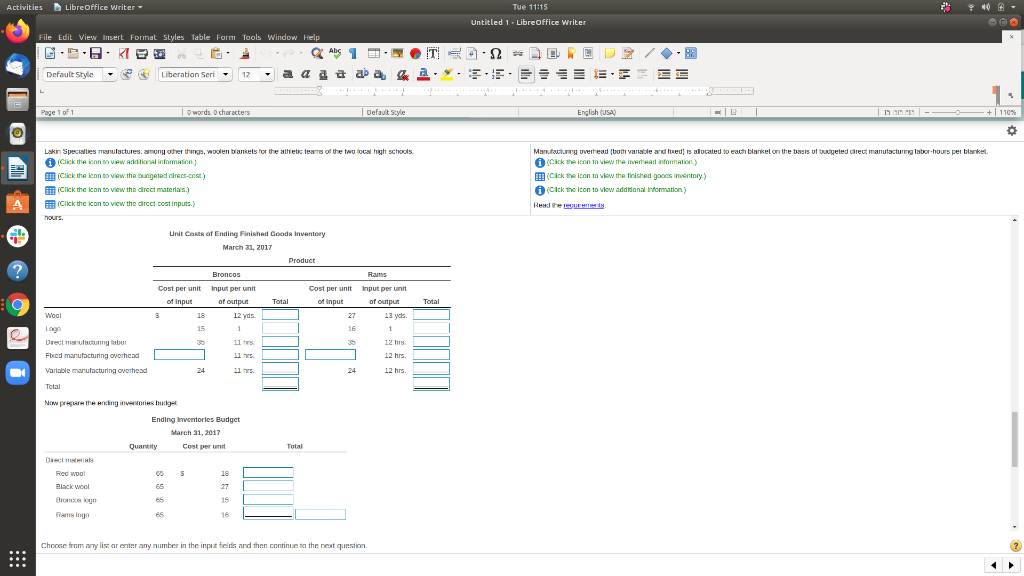
Task: Click Clear Direct Formatting icon
Action: (x=402, y=74)
